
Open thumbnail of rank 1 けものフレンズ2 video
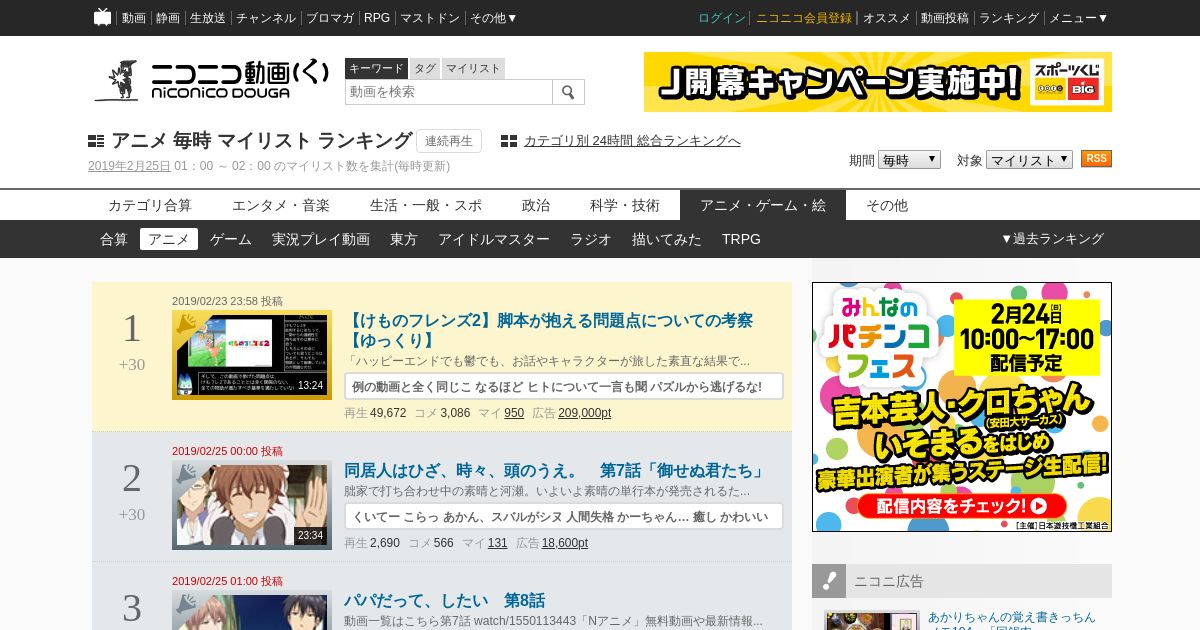coord(252,355)
